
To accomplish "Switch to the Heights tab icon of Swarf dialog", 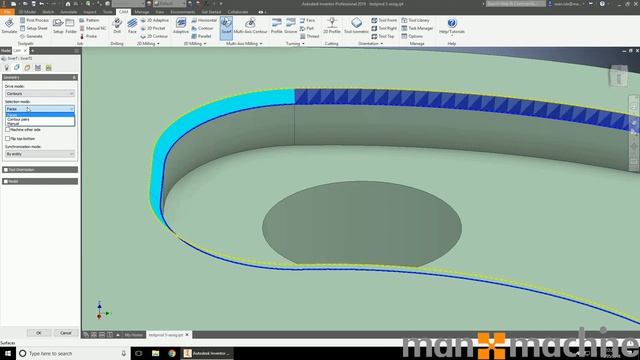I will coord(27,68).
